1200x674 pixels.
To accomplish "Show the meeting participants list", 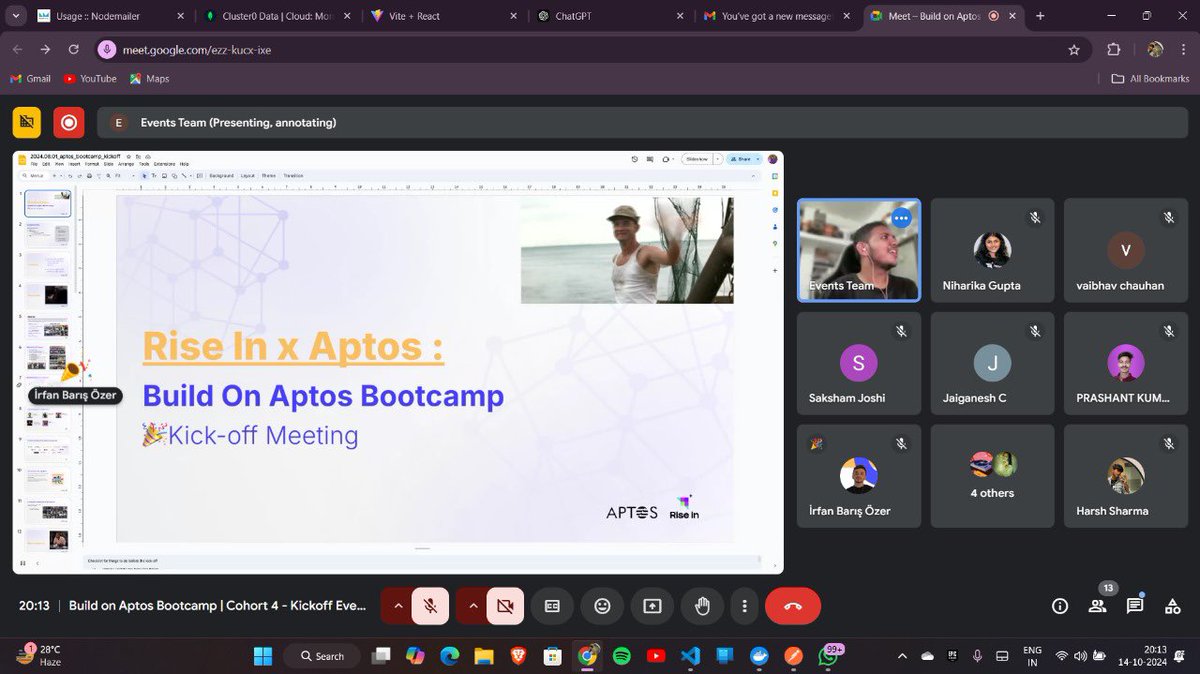I will pos(1096,605).
